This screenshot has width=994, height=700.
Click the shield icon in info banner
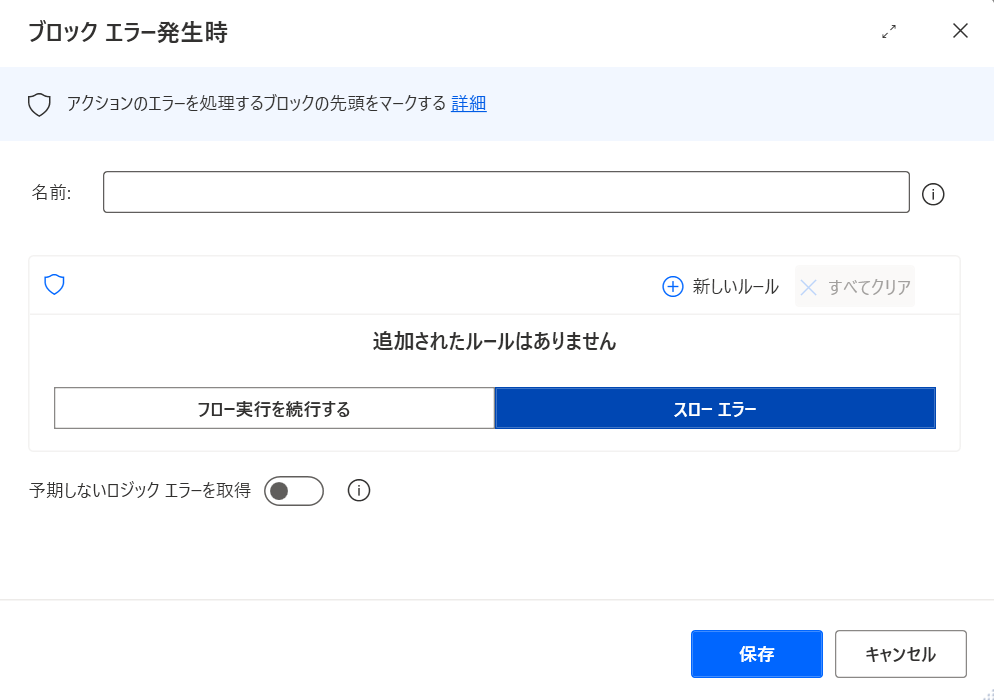point(39,105)
